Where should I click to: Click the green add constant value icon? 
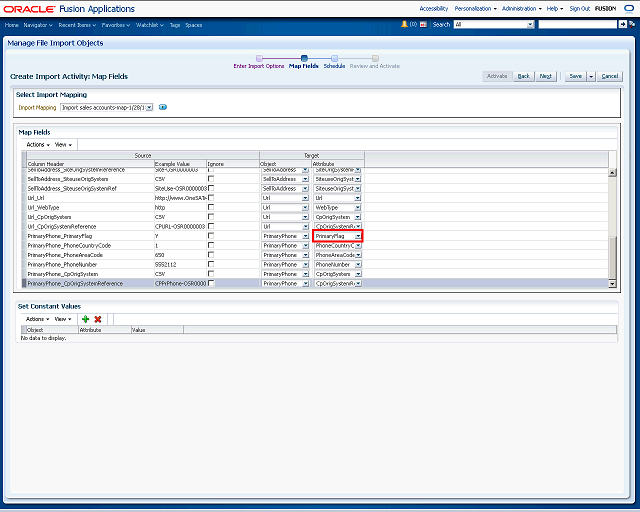point(86,318)
